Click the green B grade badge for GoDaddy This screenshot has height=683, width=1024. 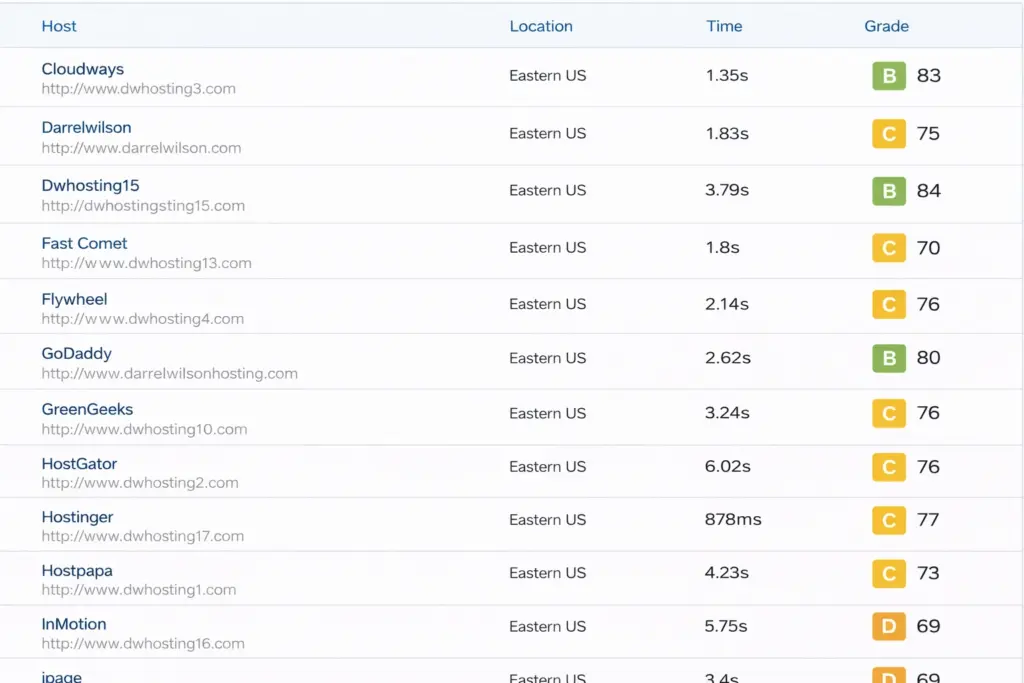pyautogui.click(x=888, y=358)
